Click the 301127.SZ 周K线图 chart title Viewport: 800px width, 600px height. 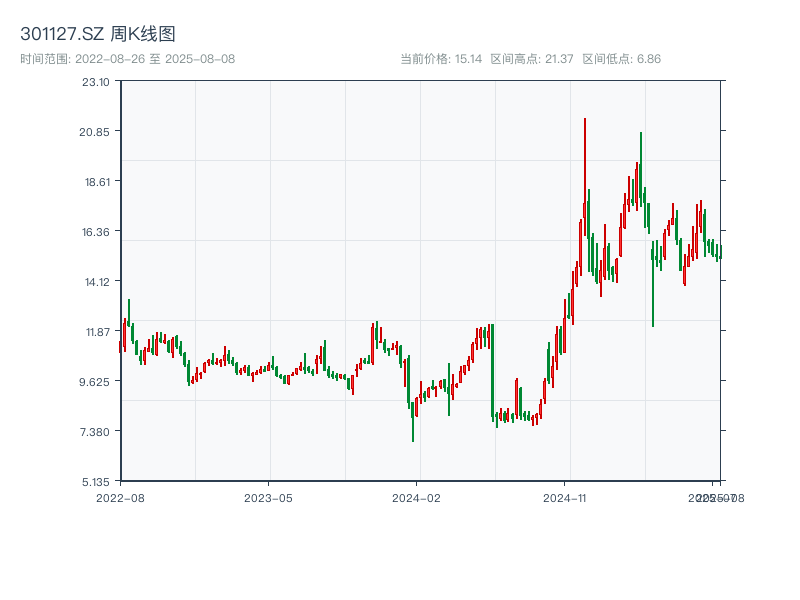(98, 35)
